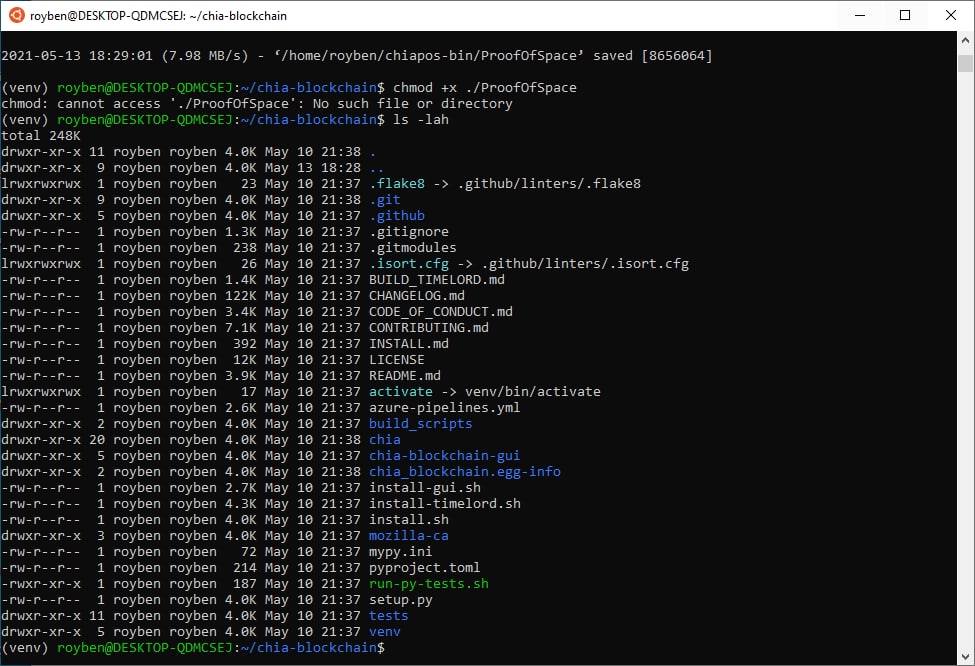Click the '.github' directory name
This screenshot has width=975, height=666.
397,216
